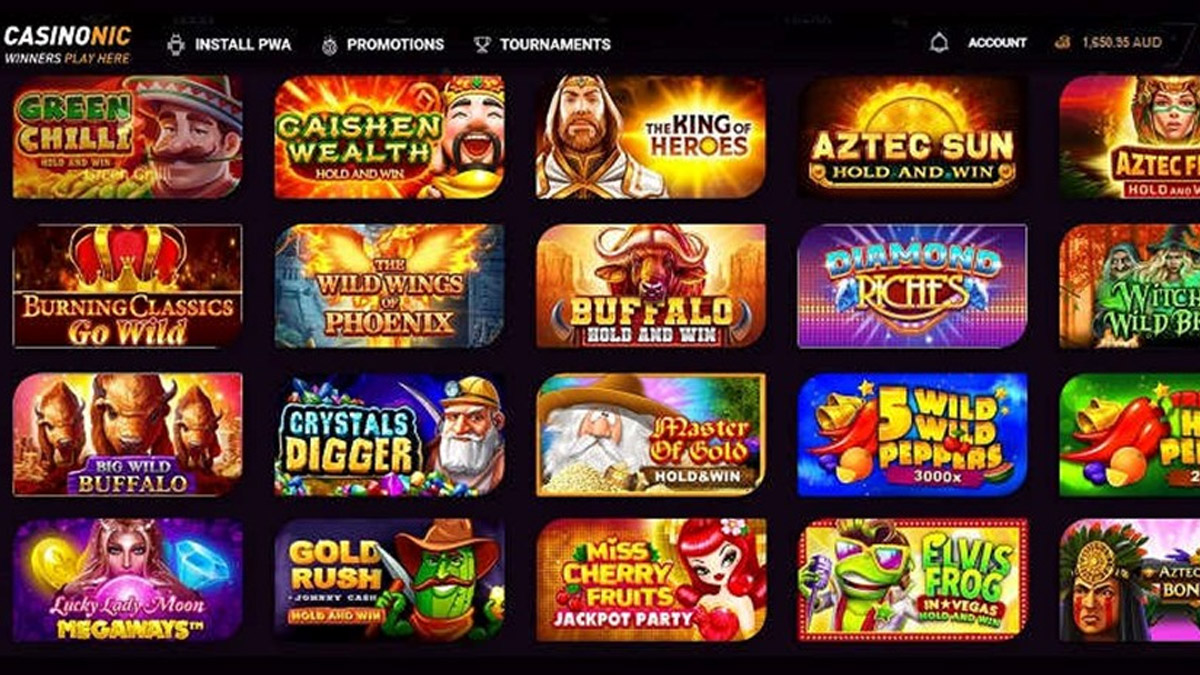Open the Promotions menu item

[395, 44]
